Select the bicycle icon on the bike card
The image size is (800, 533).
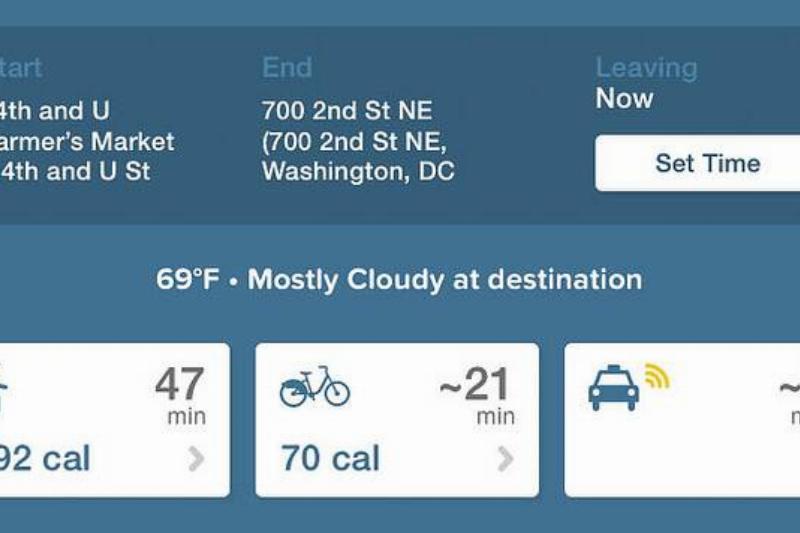pyautogui.click(x=315, y=386)
